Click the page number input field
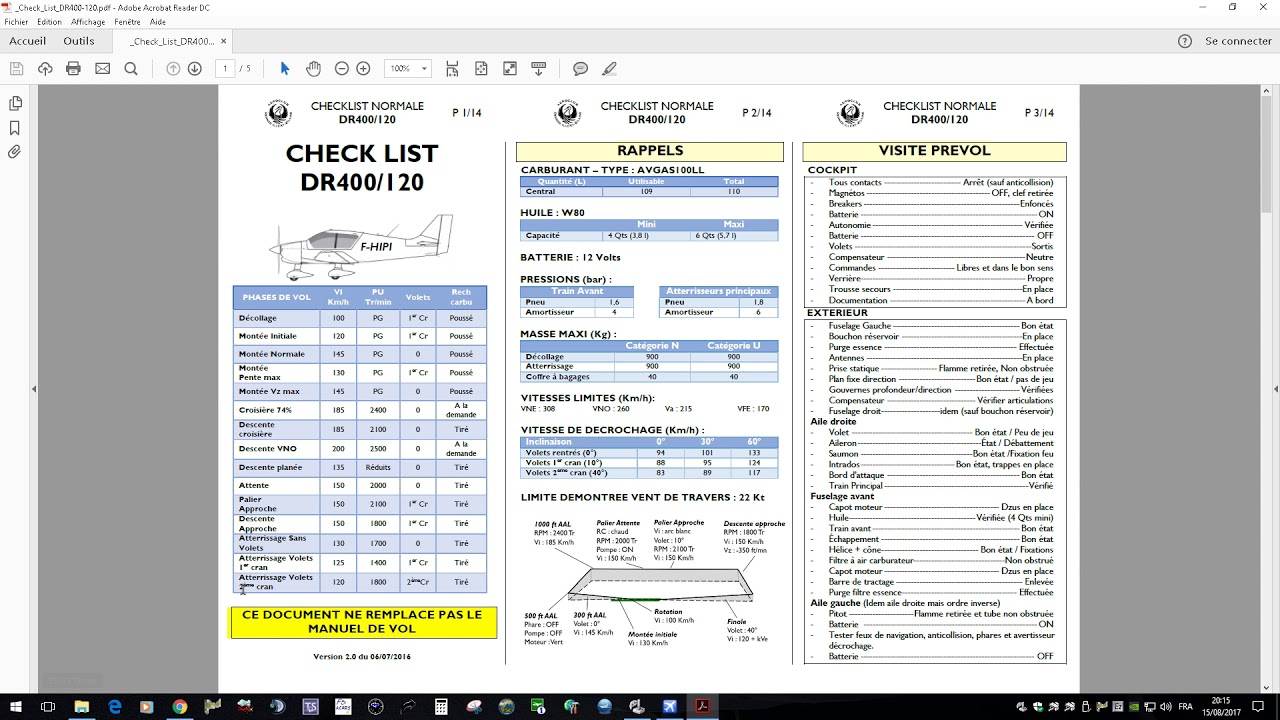The image size is (1280, 720). [225, 69]
